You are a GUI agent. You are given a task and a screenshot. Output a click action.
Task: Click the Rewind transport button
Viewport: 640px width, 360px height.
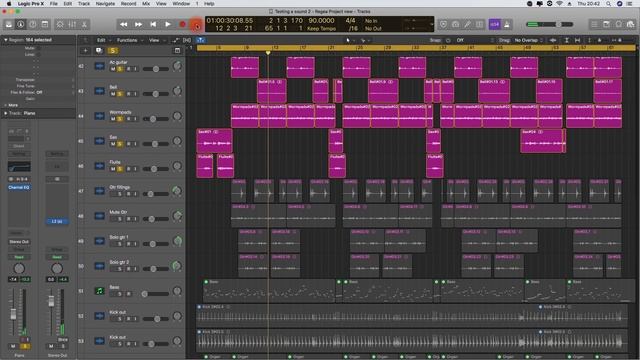[x=123, y=24]
